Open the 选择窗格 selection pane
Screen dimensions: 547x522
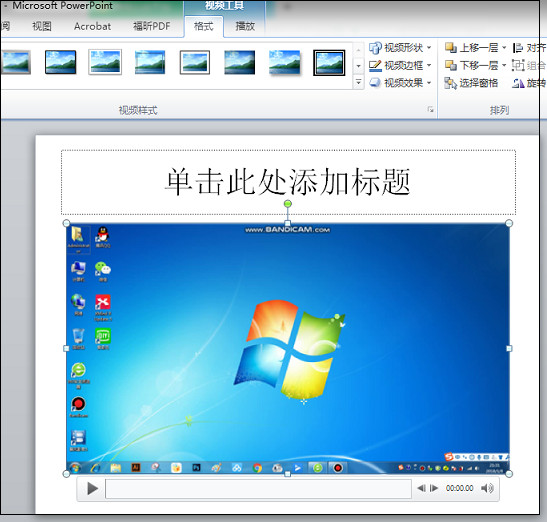(471, 83)
